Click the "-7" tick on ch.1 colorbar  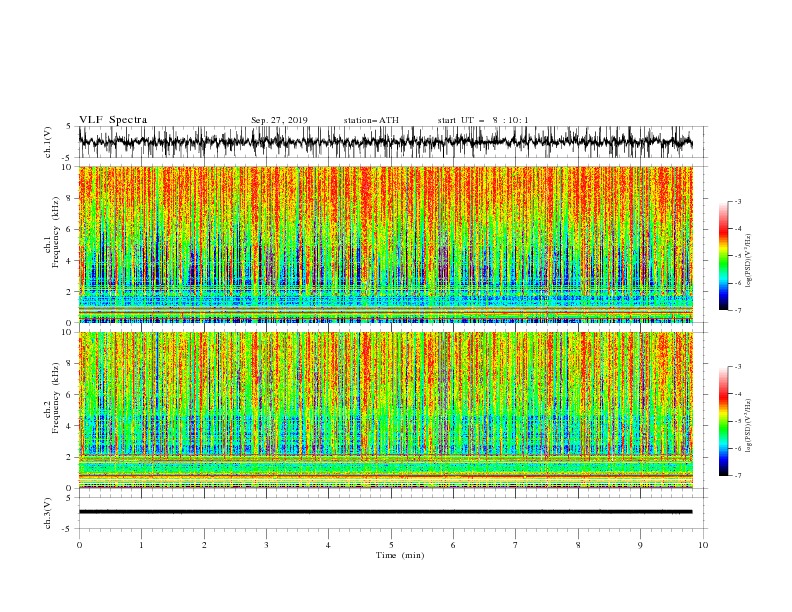[x=738, y=311]
